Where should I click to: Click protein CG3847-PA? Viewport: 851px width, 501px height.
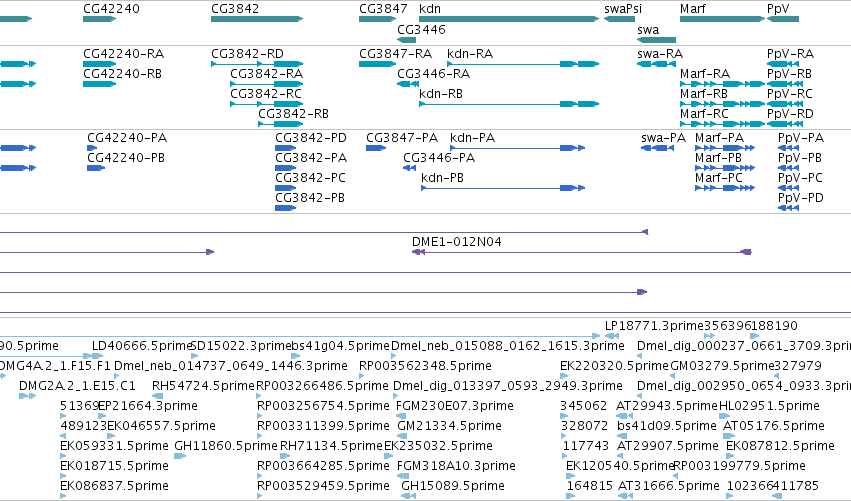(376, 148)
